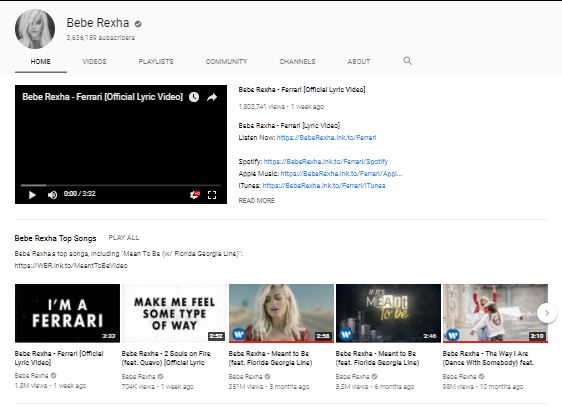Viewport: 562px width, 419px height.
Task: Expand the description with Read More
Action: pos(257,201)
